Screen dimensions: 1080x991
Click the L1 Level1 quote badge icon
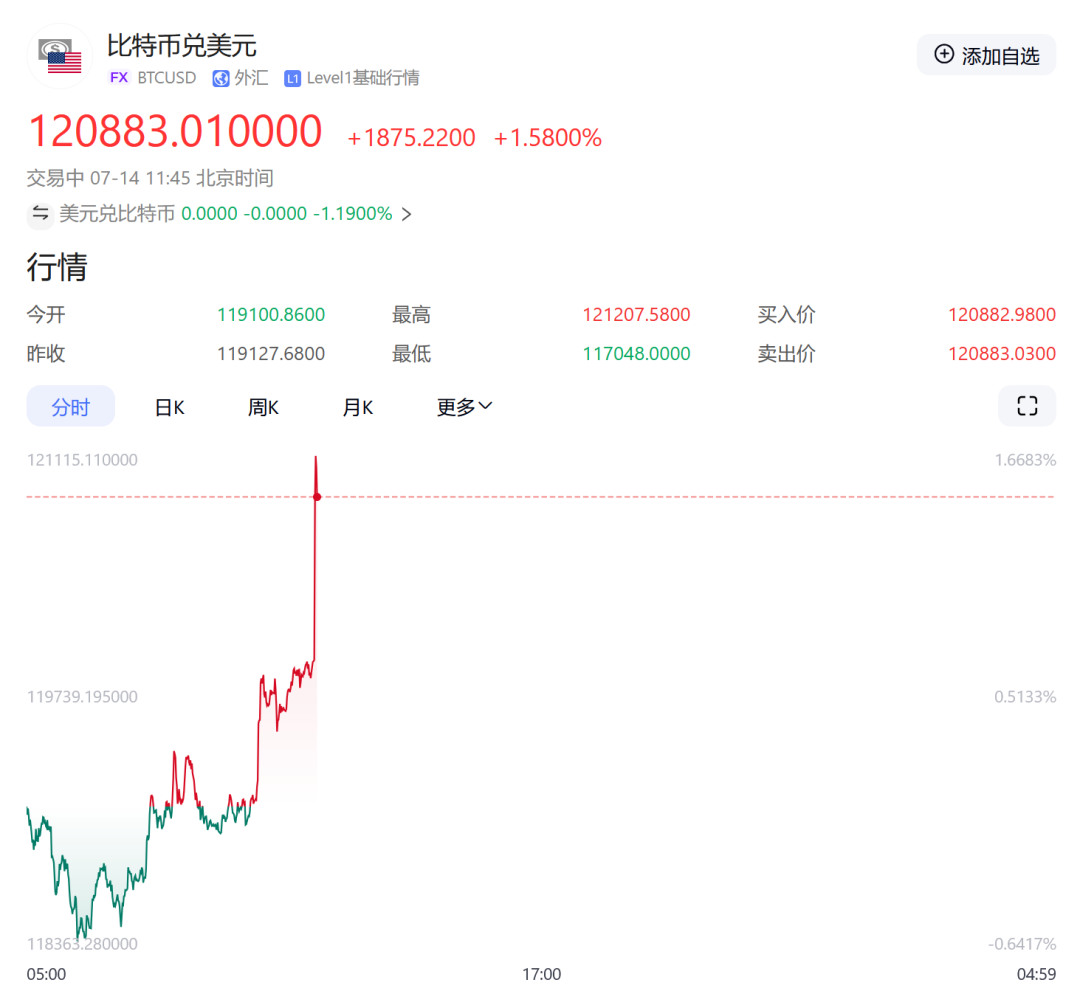292,79
